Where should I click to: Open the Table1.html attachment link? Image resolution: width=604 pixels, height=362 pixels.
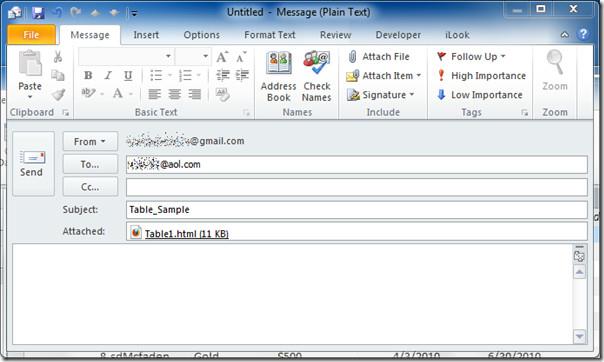pyautogui.click(x=186, y=233)
